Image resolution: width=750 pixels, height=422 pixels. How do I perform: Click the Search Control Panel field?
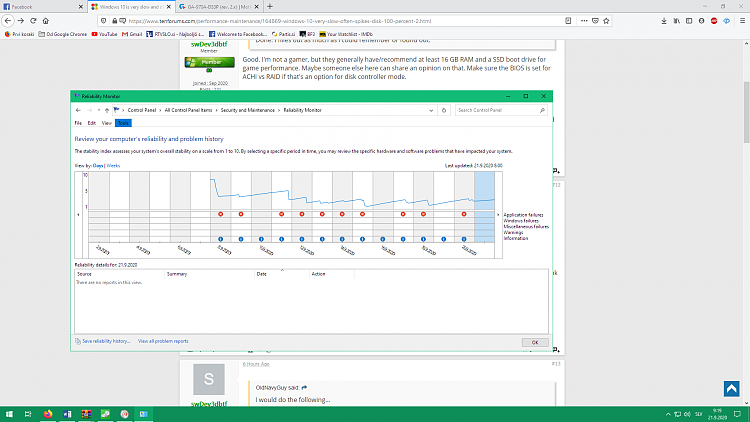coord(500,110)
